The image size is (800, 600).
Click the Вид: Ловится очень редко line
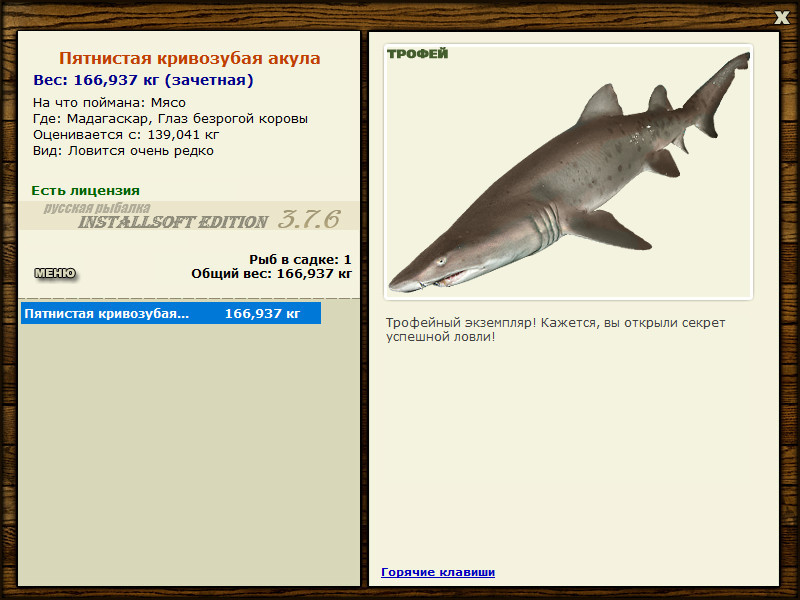[x=123, y=151]
